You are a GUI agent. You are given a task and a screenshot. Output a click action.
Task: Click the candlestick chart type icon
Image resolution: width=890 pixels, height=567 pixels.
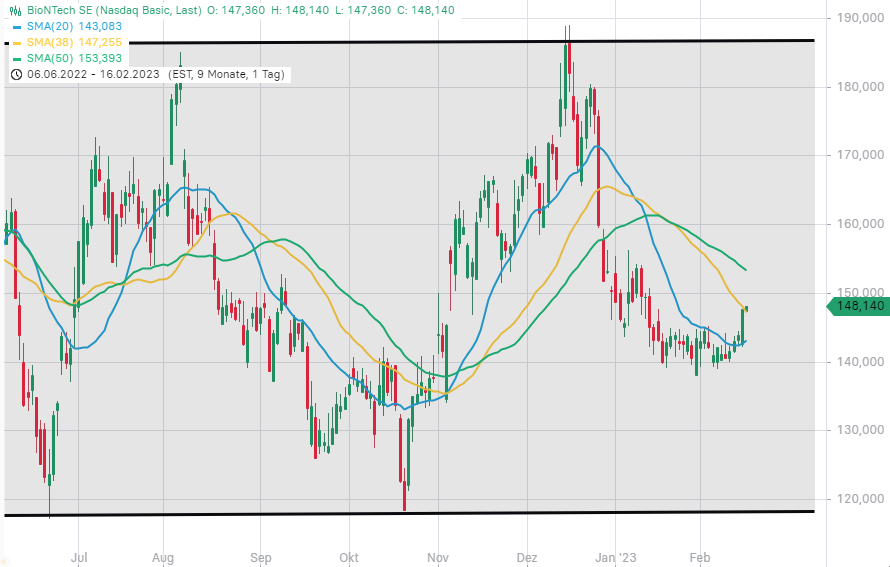pyautogui.click(x=16, y=10)
